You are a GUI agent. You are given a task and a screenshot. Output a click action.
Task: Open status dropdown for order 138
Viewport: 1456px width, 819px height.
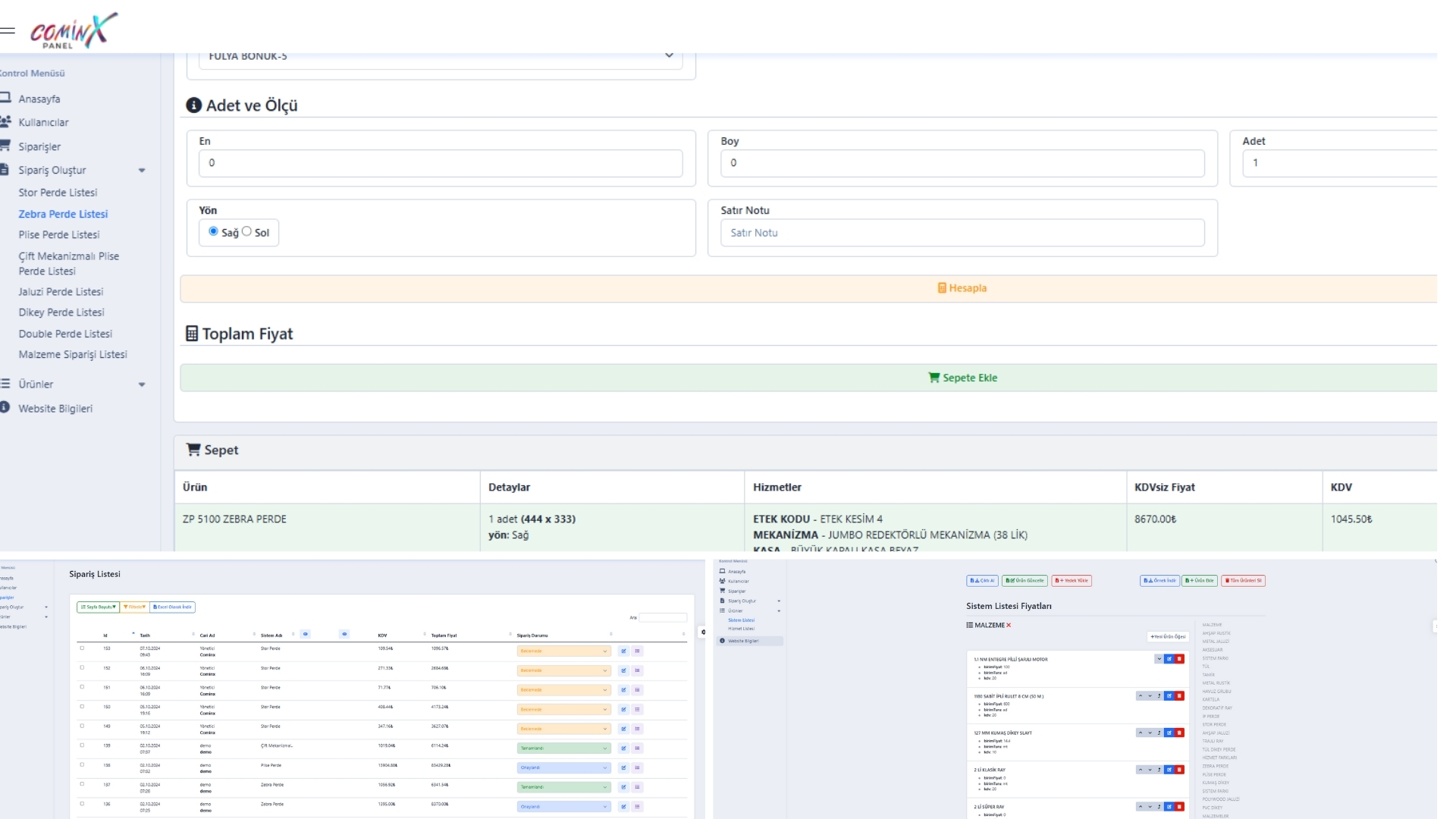point(563,767)
